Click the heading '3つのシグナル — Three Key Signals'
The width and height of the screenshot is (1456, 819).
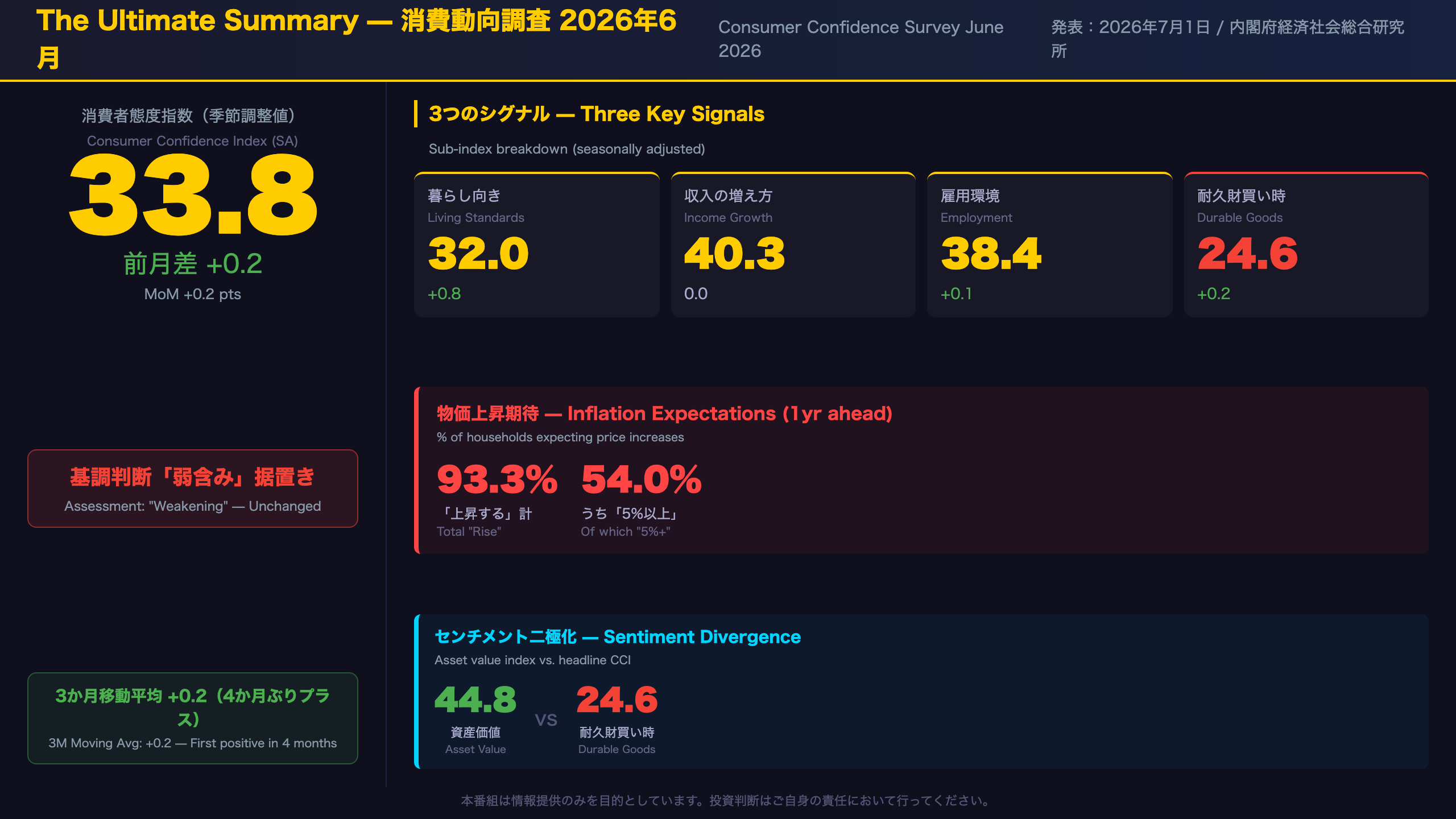[596, 114]
